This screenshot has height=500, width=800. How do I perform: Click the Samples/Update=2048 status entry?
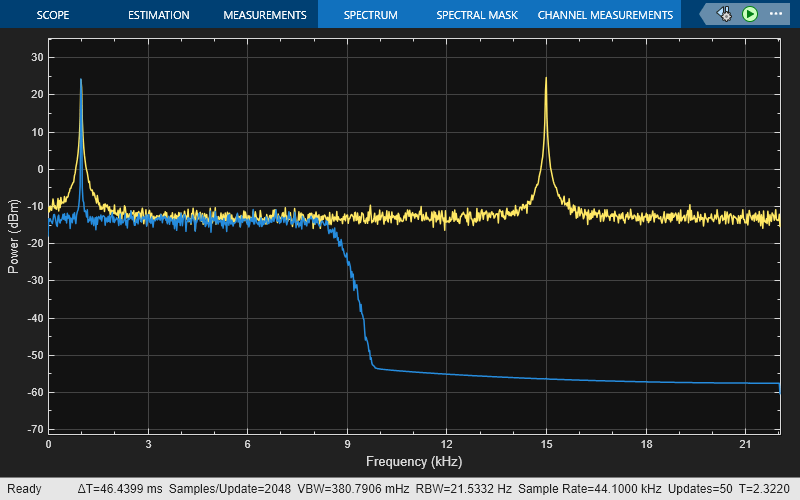pos(230,489)
